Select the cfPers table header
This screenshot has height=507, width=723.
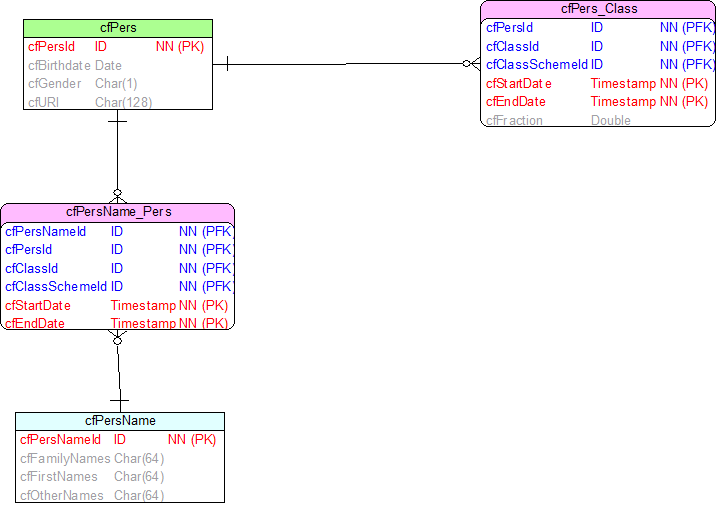tap(118, 28)
